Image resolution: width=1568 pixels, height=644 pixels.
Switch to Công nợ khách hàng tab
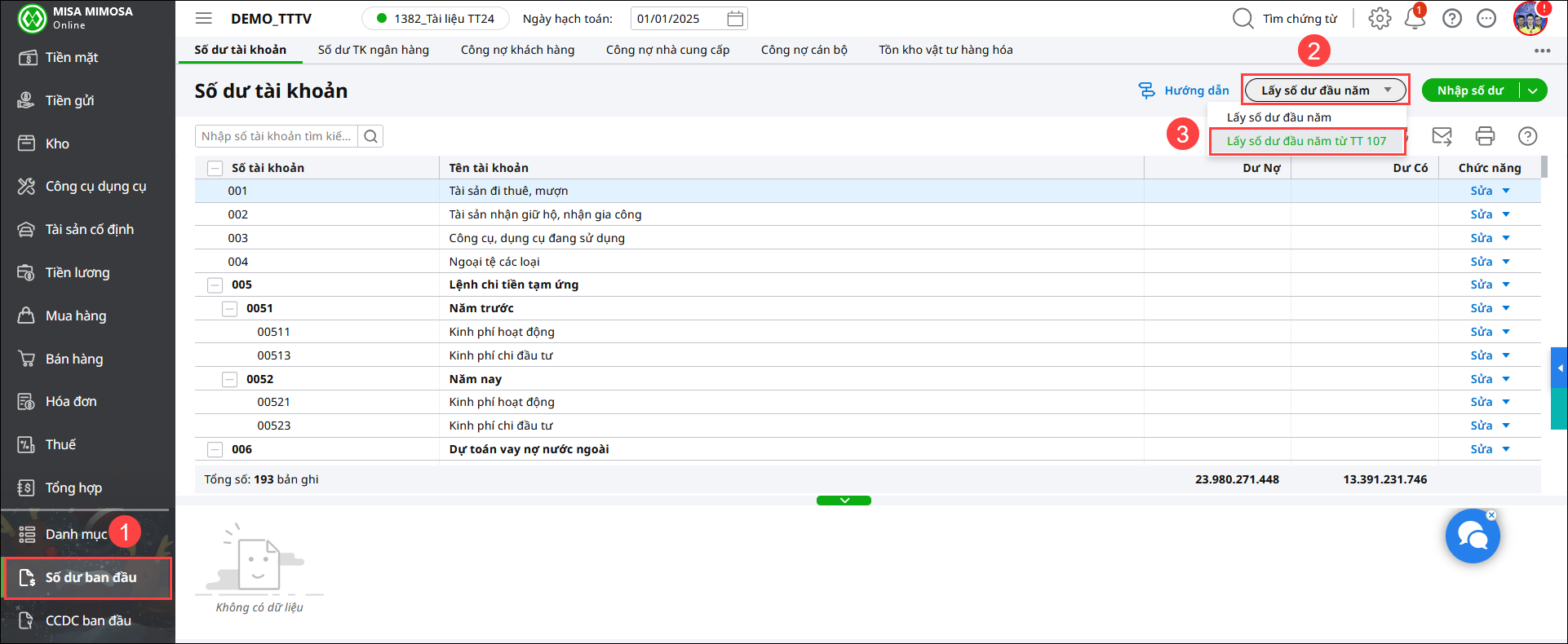517,50
